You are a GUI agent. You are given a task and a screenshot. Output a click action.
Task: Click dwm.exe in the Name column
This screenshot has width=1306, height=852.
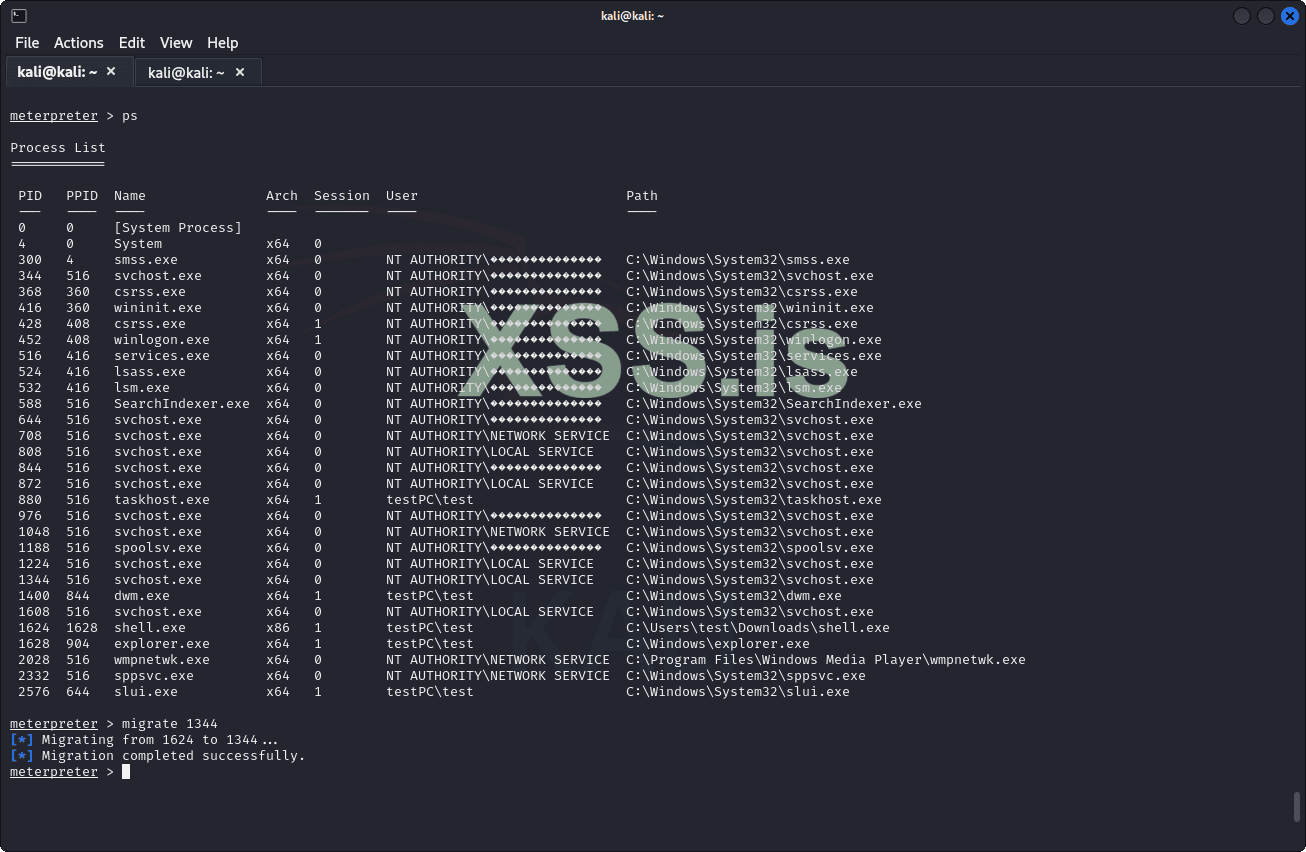pos(142,596)
